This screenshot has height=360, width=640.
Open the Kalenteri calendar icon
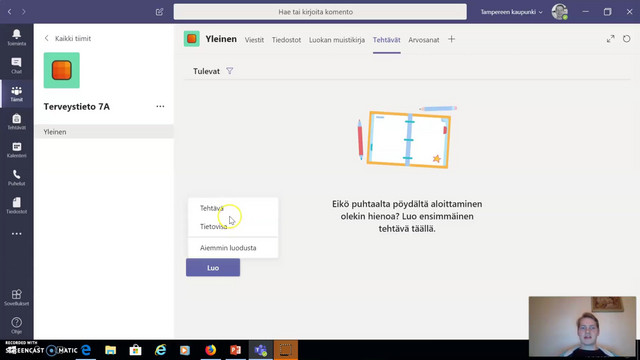pos(16,150)
